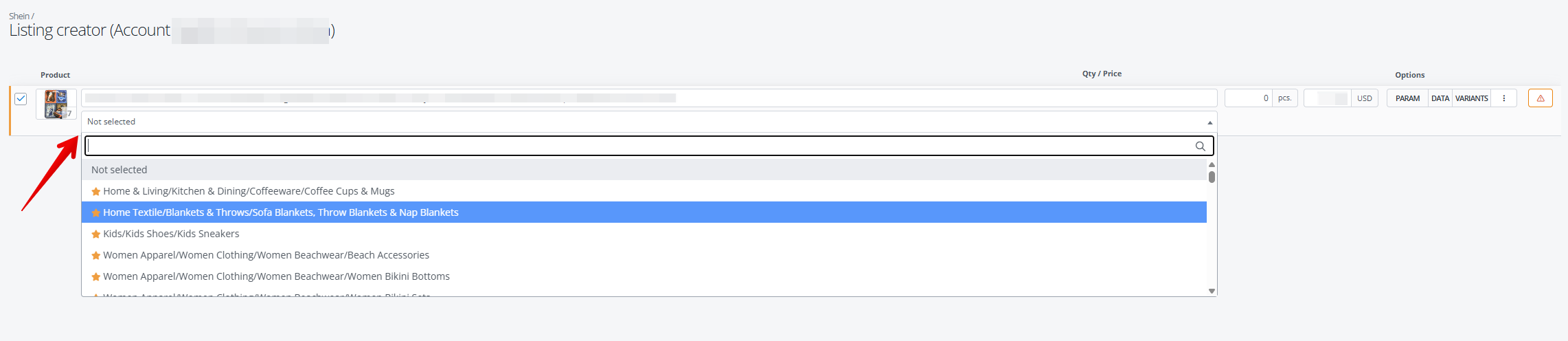
Task: Open the three-dot more options menu
Action: click(x=1504, y=98)
